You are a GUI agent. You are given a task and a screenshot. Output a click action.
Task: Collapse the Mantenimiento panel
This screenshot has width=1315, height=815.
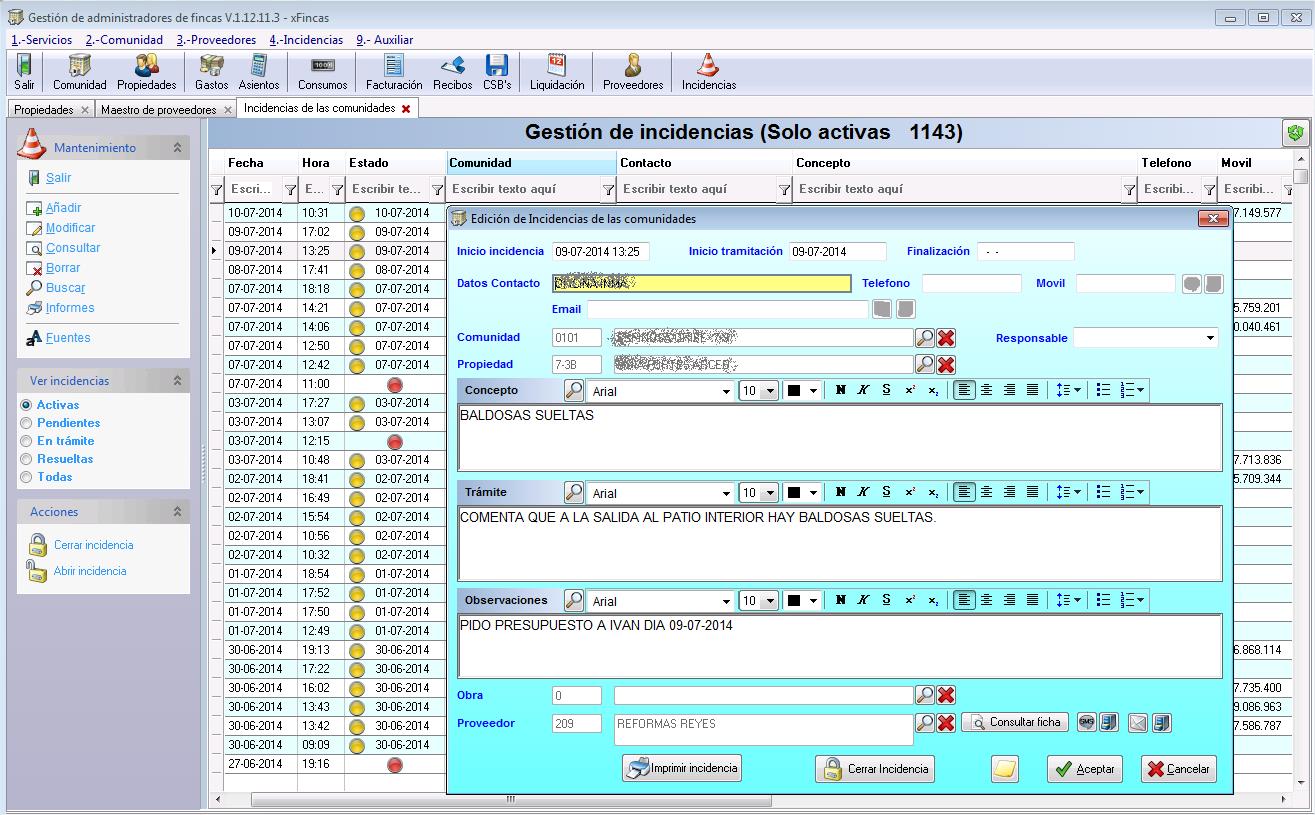point(177,147)
